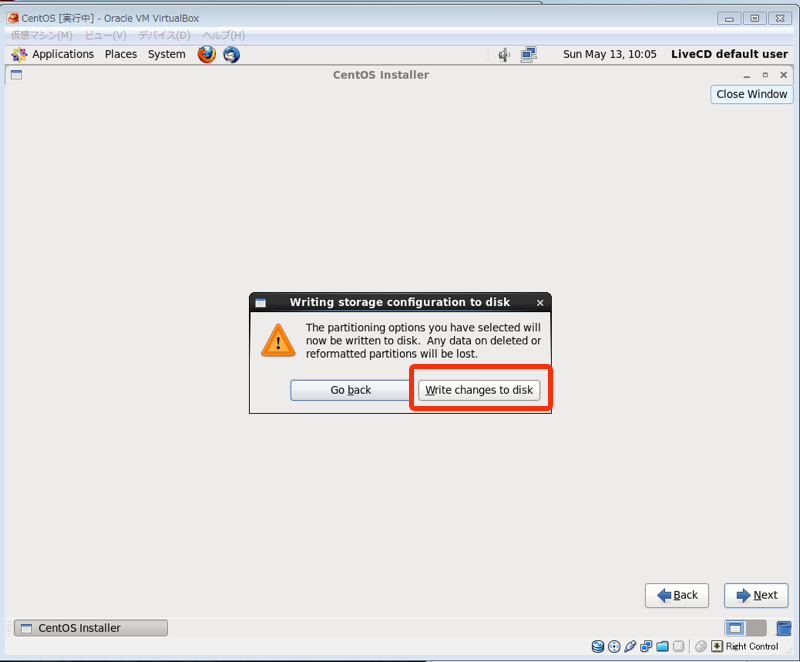Screen dimensions: 800x662
Task: Close the Writing storage configuration dialog
Action: [540, 303]
